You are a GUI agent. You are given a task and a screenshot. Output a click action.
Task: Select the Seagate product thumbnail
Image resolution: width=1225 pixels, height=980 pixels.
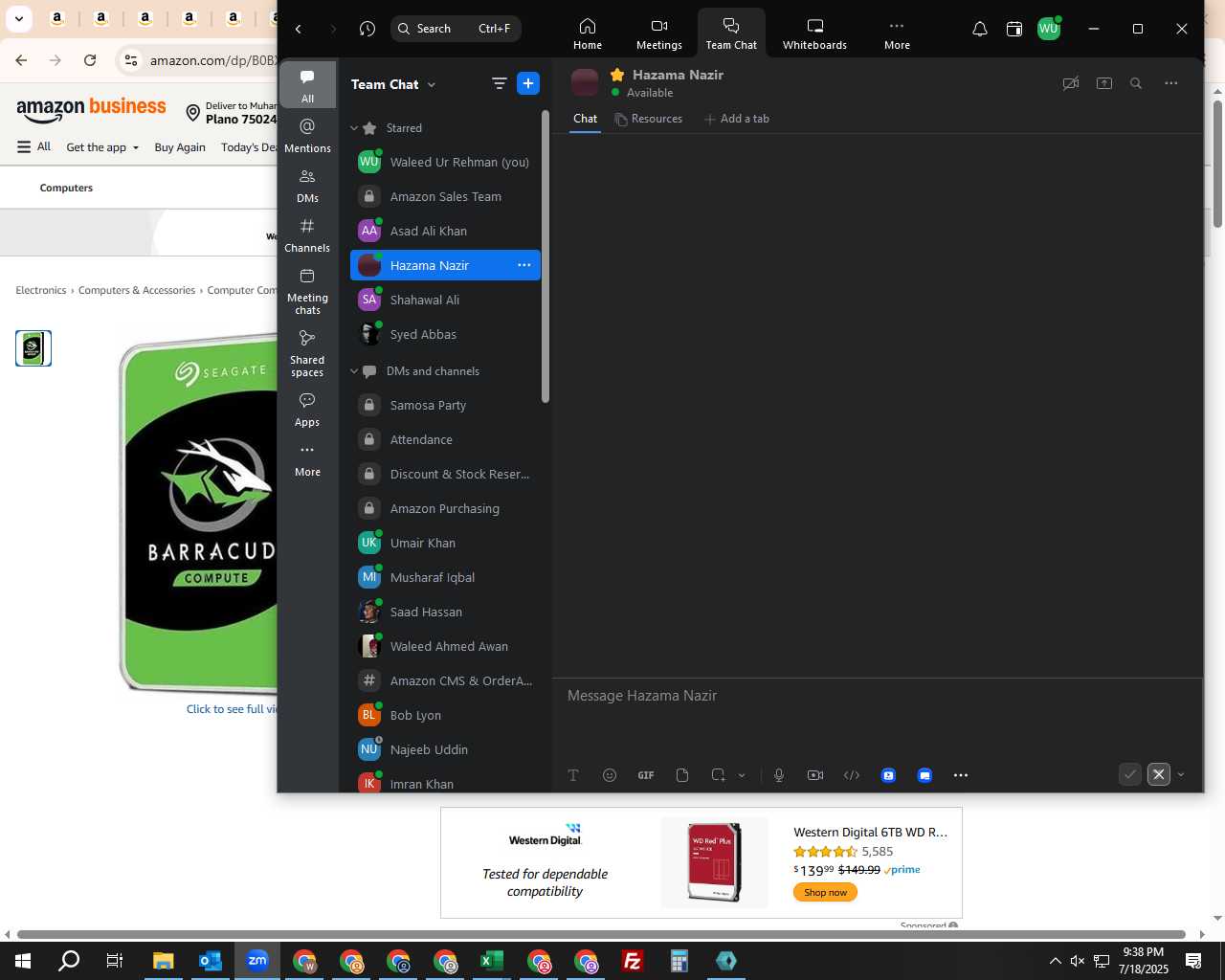33,348
